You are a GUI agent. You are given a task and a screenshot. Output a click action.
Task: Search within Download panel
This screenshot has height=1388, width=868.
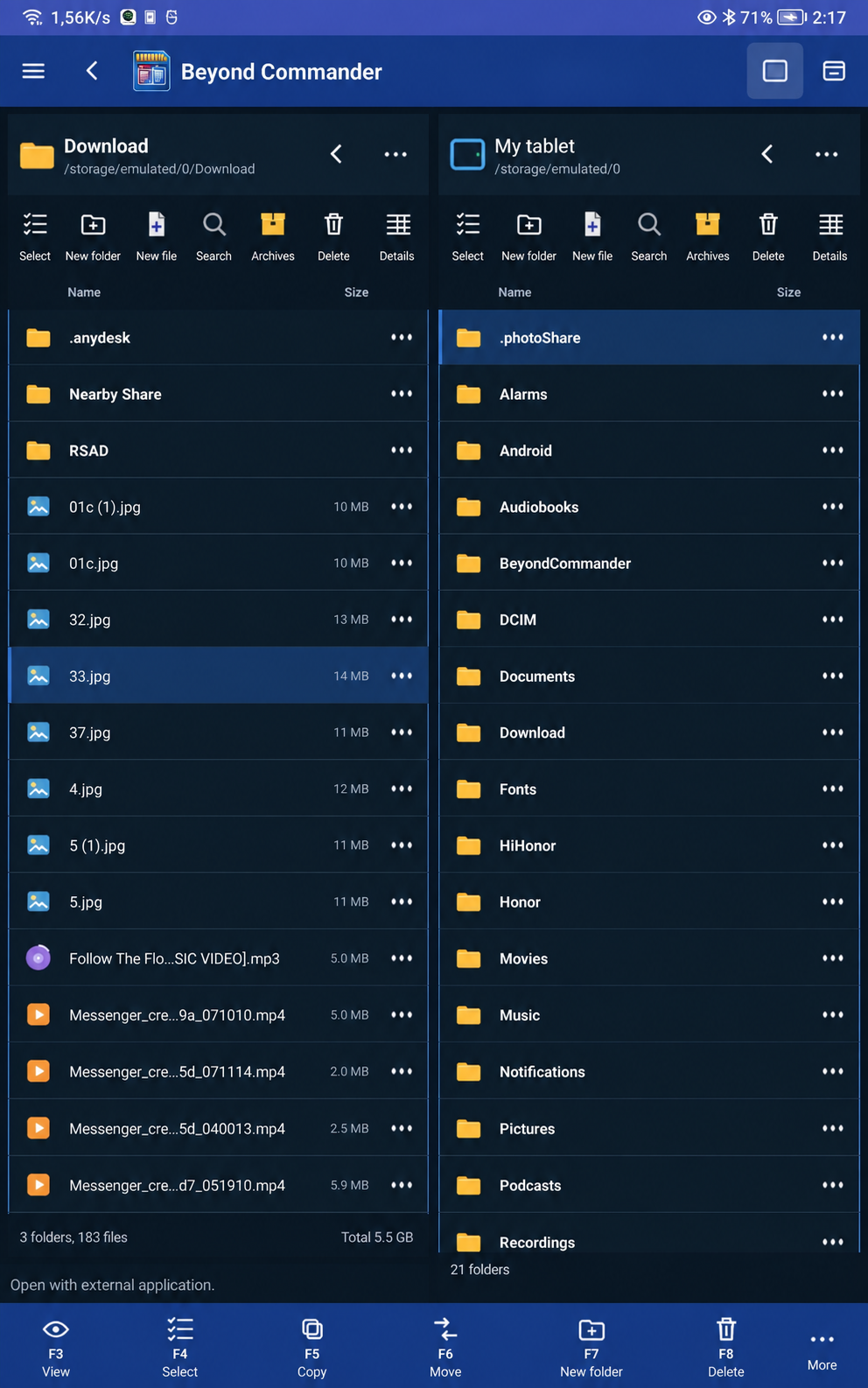click(x=213, y=236)
